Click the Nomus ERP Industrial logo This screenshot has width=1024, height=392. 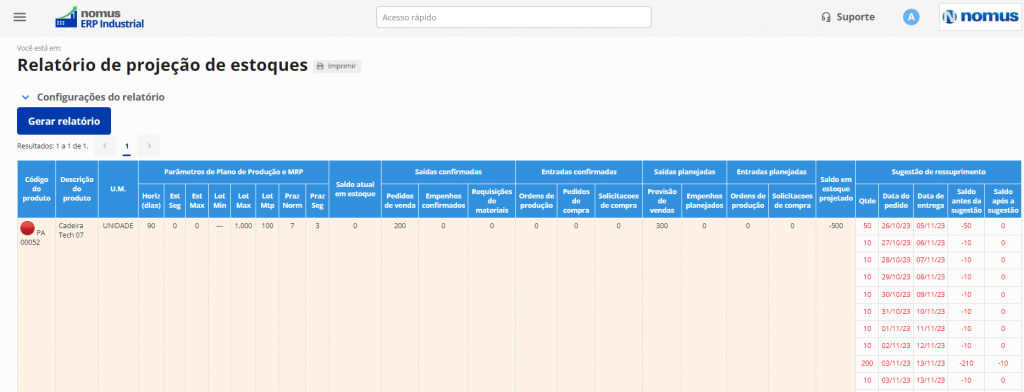coord(99,18)
